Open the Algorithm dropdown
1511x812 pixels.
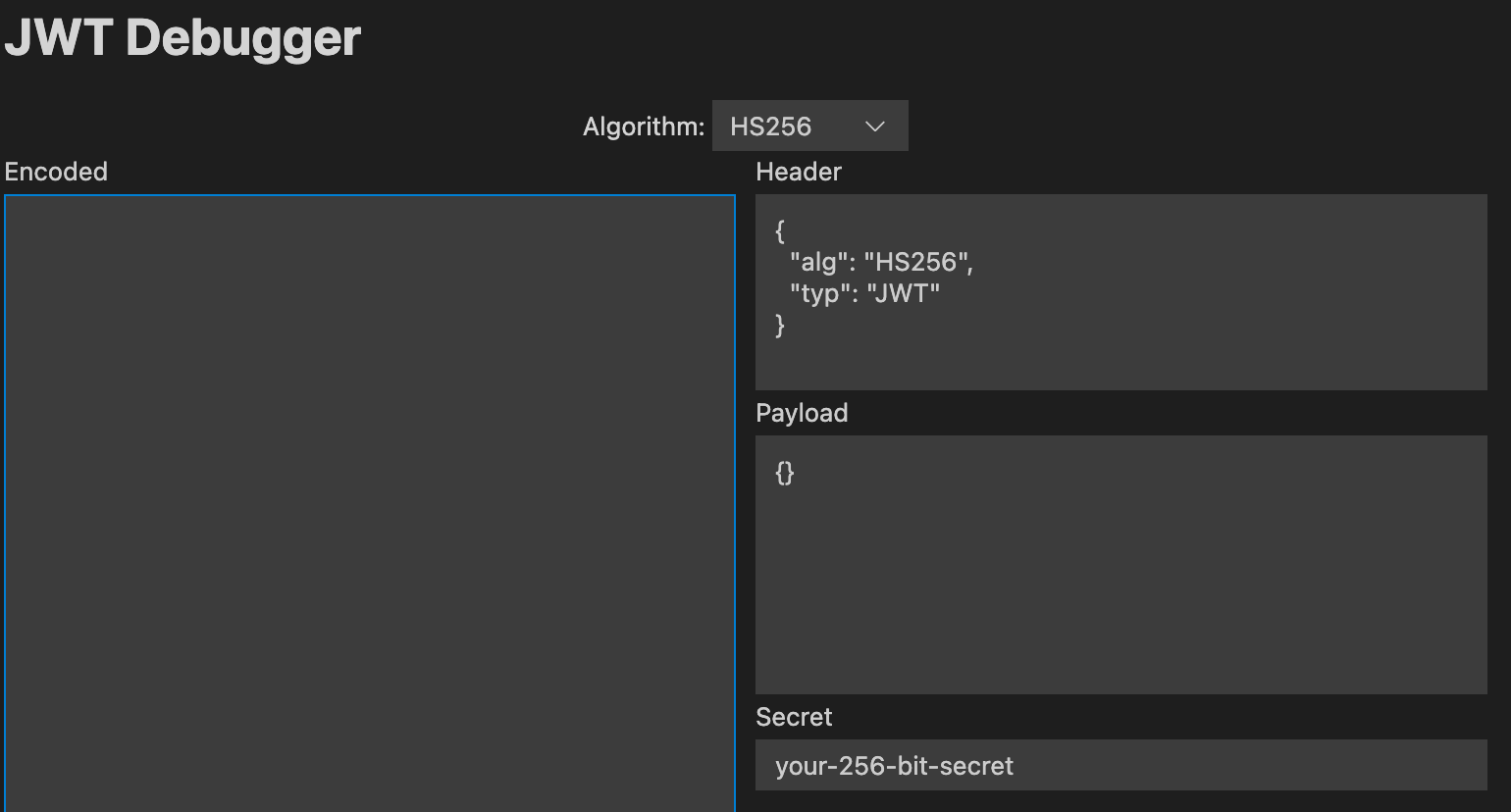808,126
